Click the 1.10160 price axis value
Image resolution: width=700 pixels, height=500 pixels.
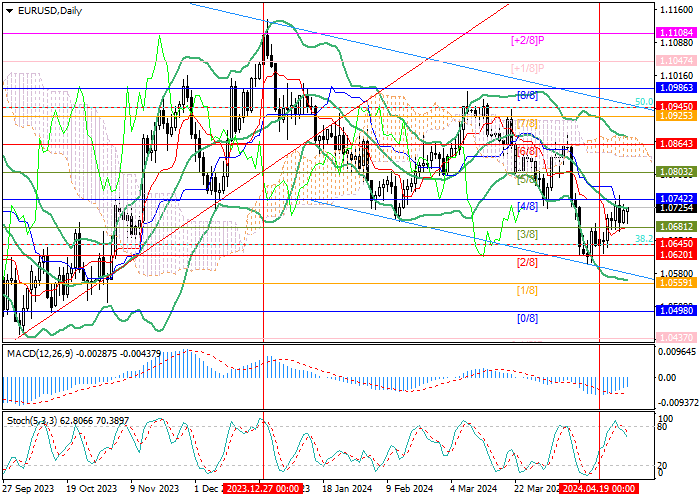tap(677, 75)
